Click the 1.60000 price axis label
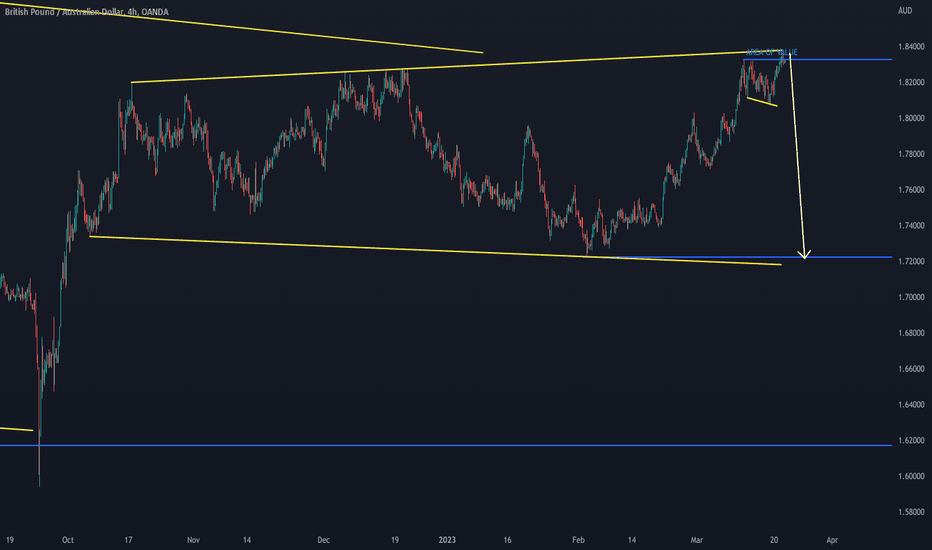932x550 pixels. [x=911, y=476]
